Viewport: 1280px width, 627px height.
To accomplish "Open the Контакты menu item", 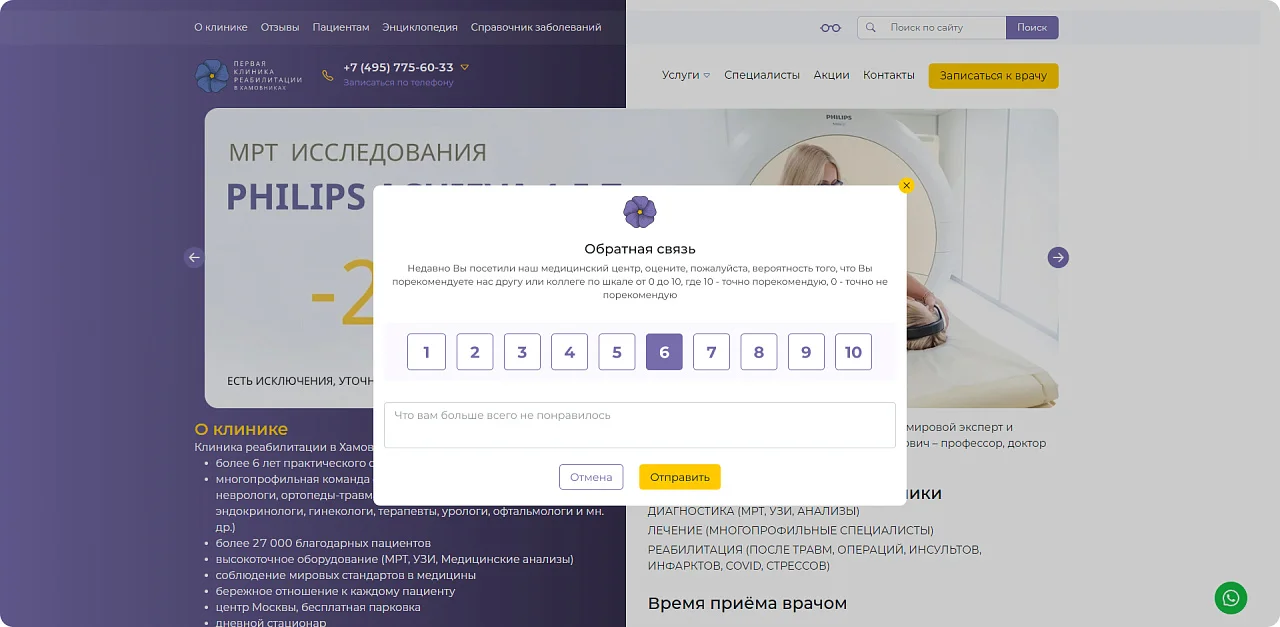I will coord(888,74).
